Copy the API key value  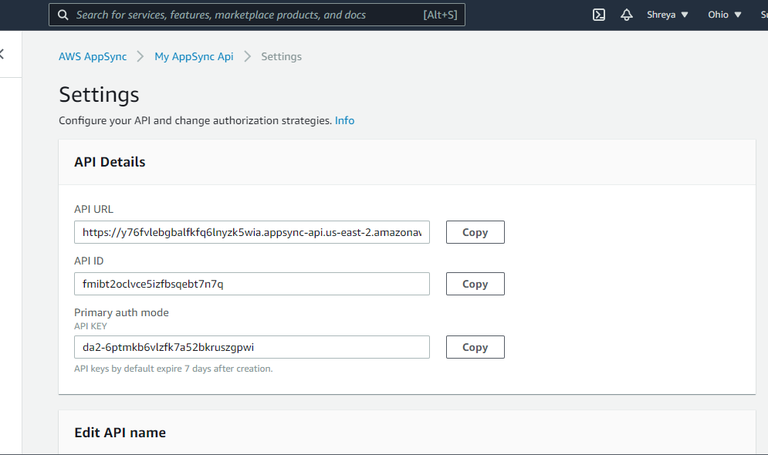[x=475, y=348]
